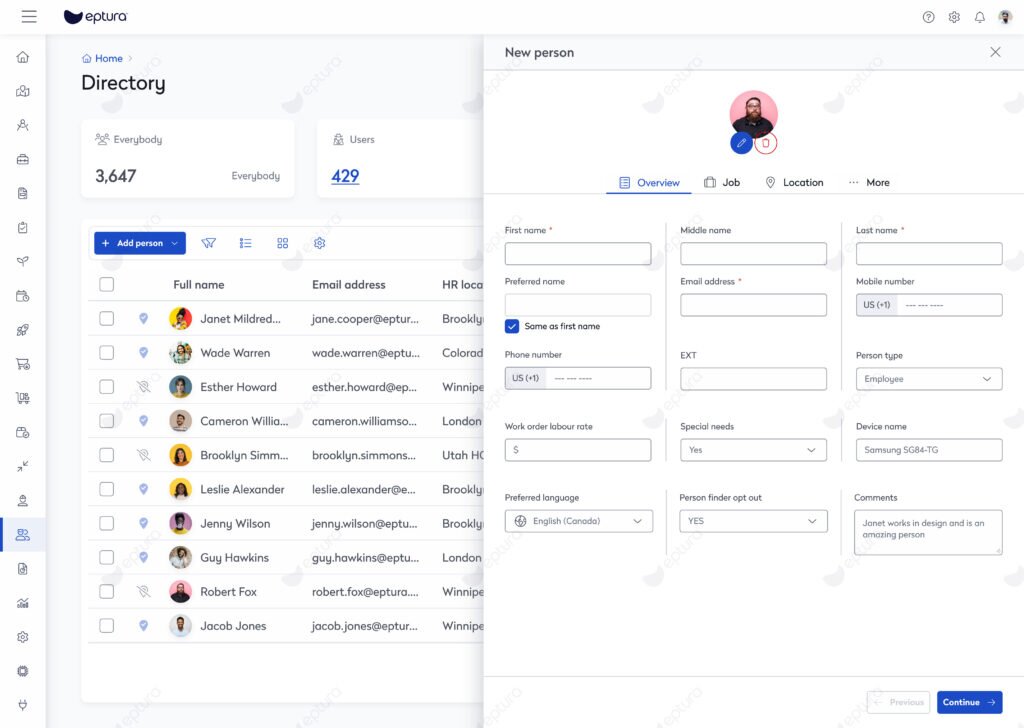This screenshot has width=1024, height=728.
Task: Open the Preferred language dropdown
Action: pos(578,521)
